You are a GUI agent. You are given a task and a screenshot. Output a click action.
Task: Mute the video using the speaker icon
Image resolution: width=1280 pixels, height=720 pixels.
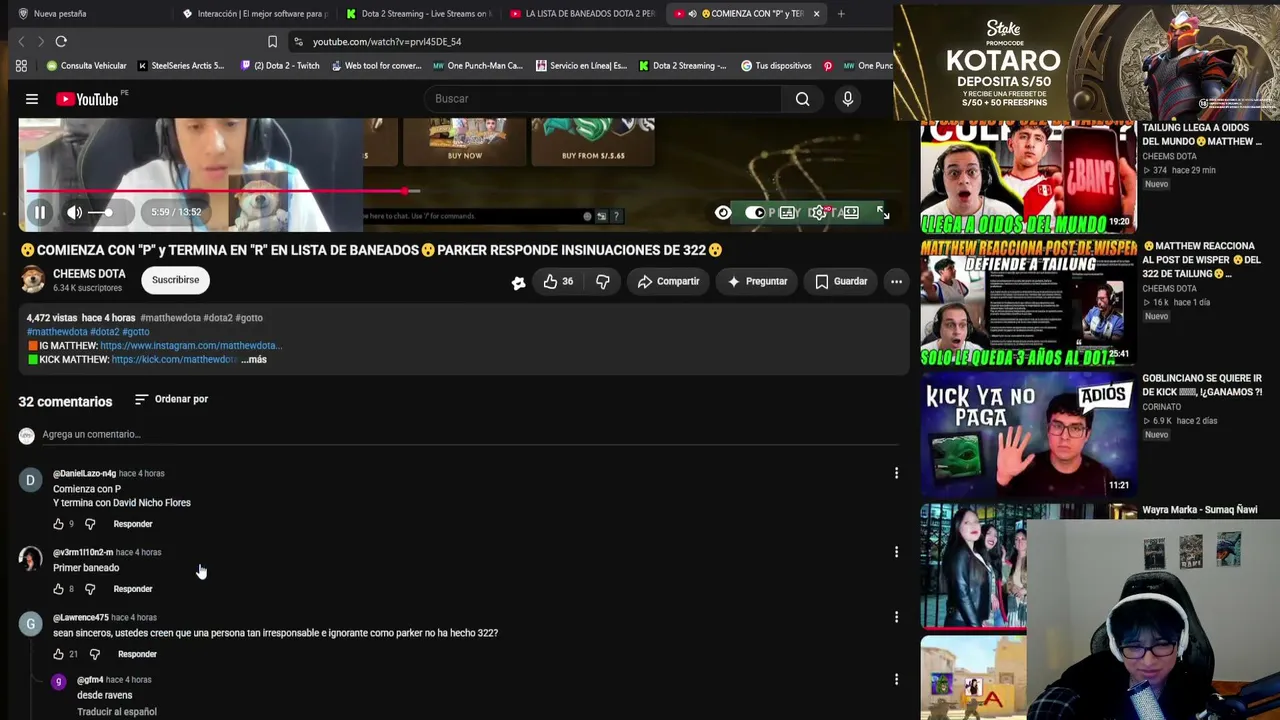74,212
